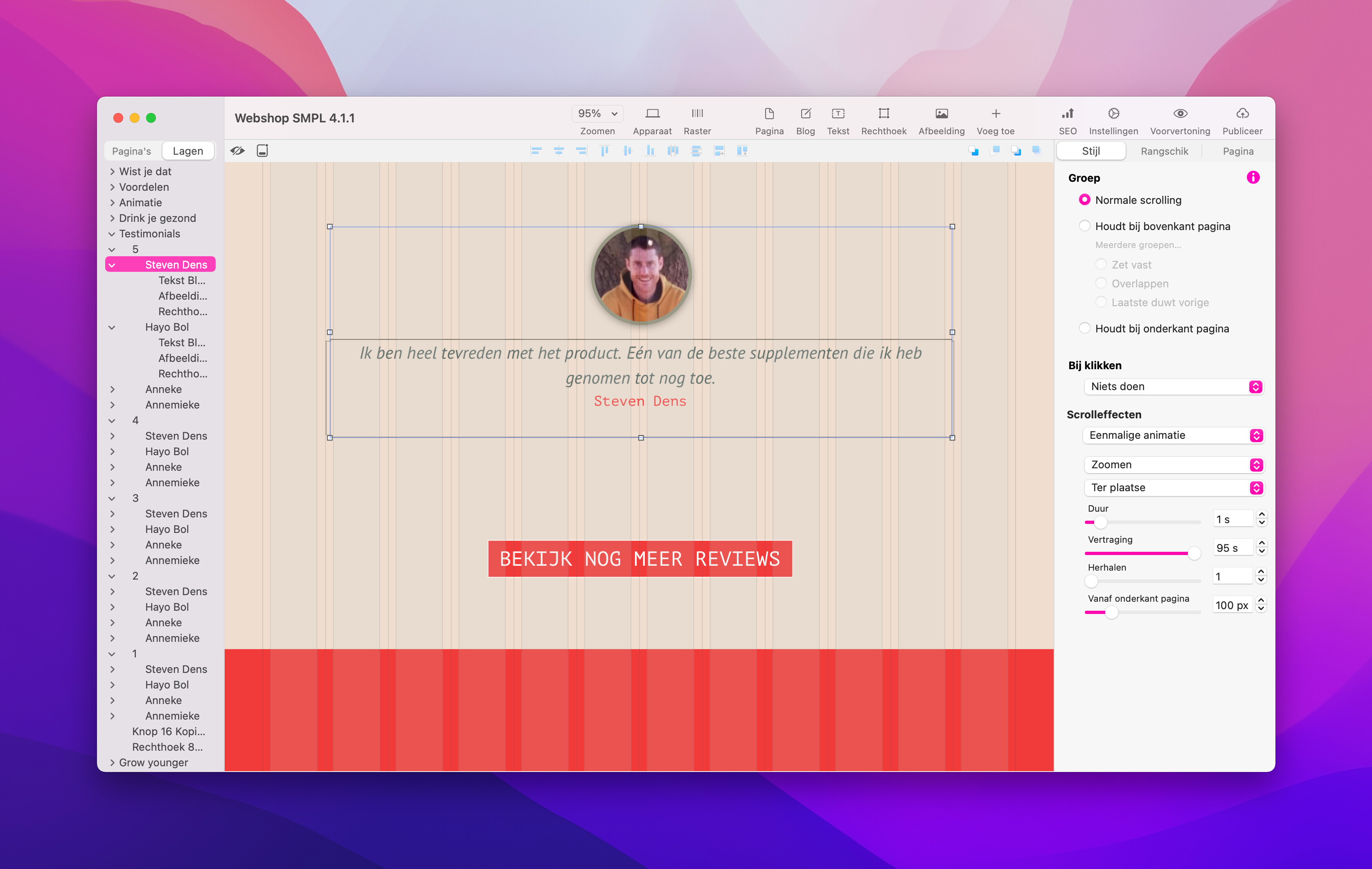Image resolution: width=1372 pixels, height=869 pixels.
Task: Click the BEKIJK NOG MEER REVIEWS button
Action: pos(640,559)
